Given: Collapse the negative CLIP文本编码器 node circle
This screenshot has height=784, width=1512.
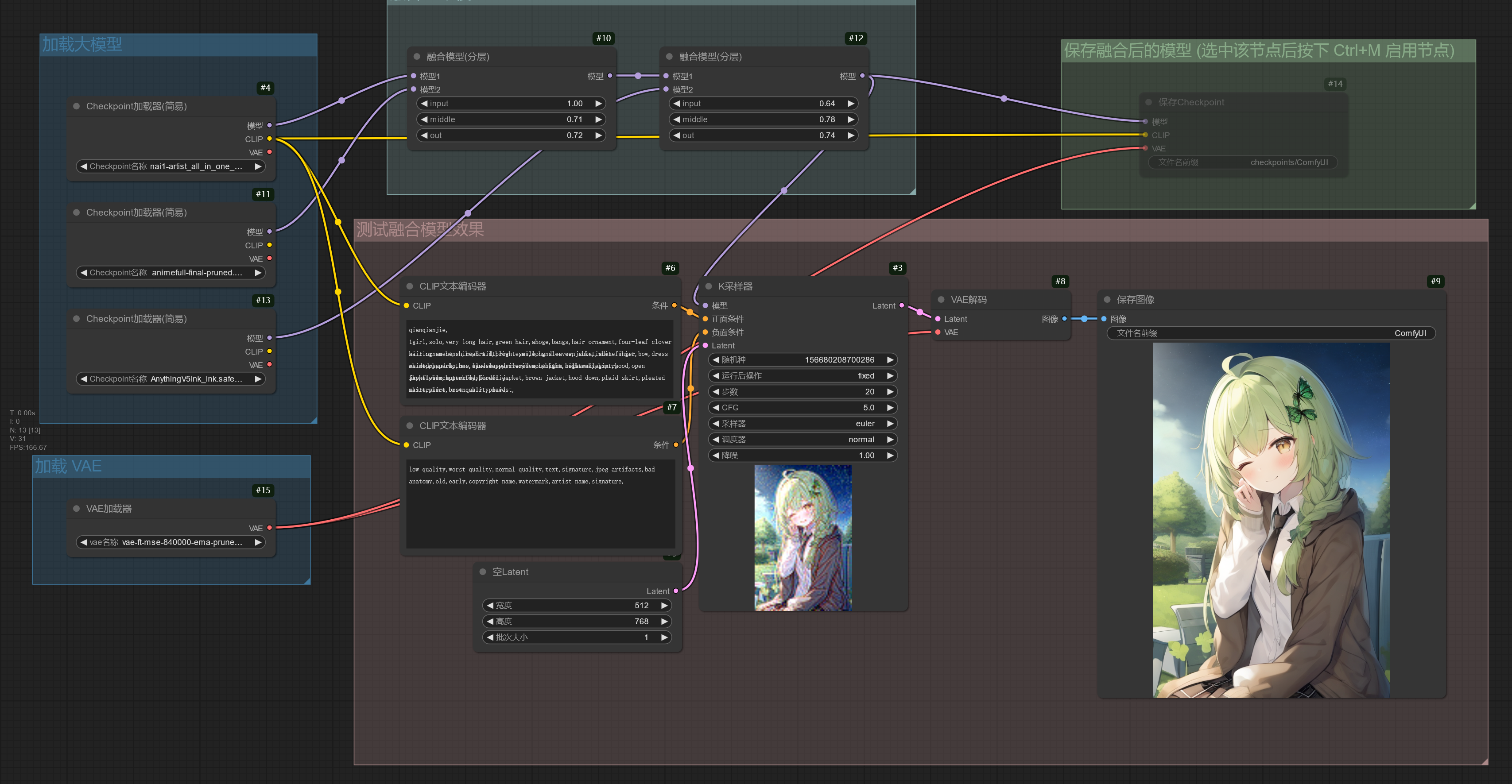Looking at the screenshot, I should (409, 425).
